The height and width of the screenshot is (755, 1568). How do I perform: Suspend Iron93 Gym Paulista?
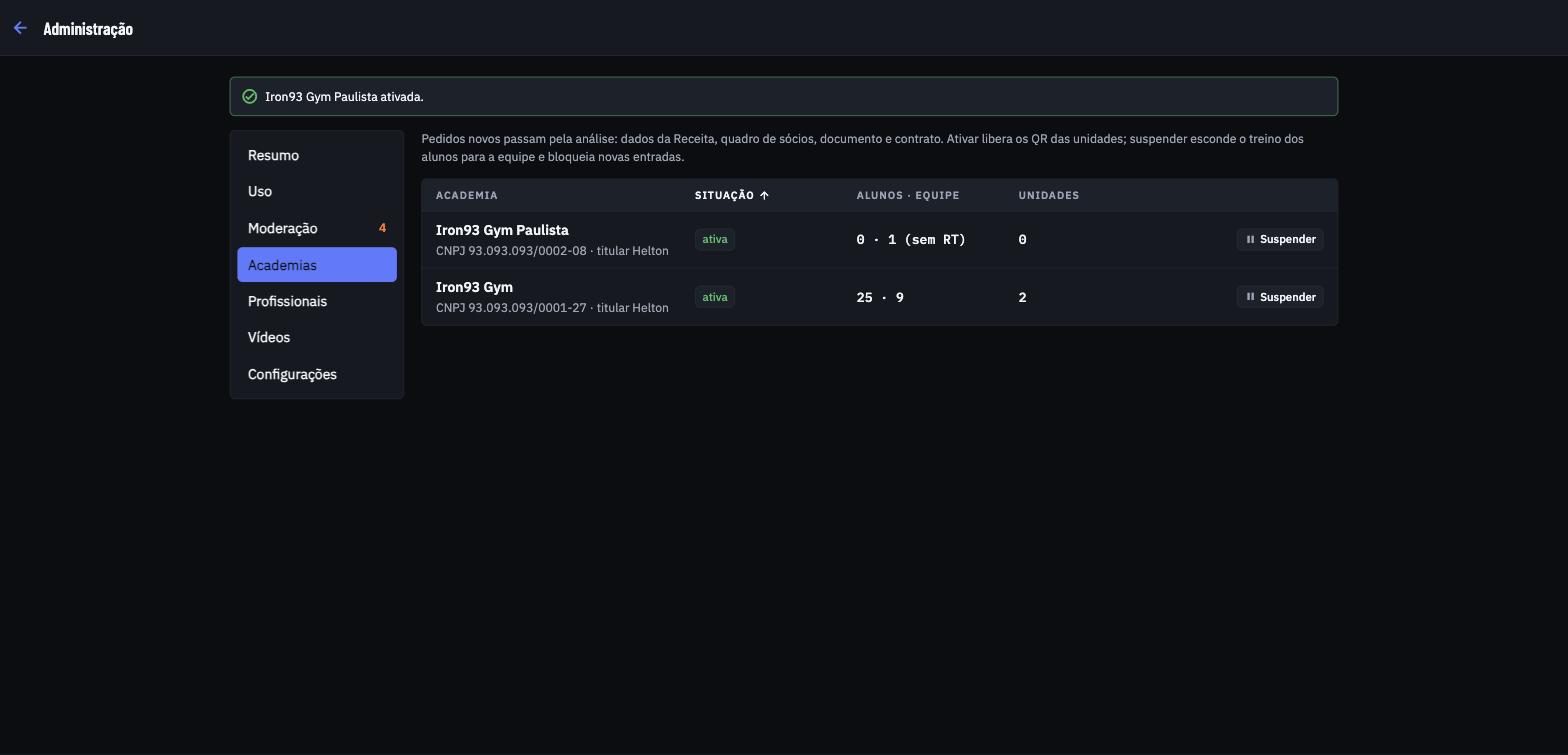coord(1280,239)
